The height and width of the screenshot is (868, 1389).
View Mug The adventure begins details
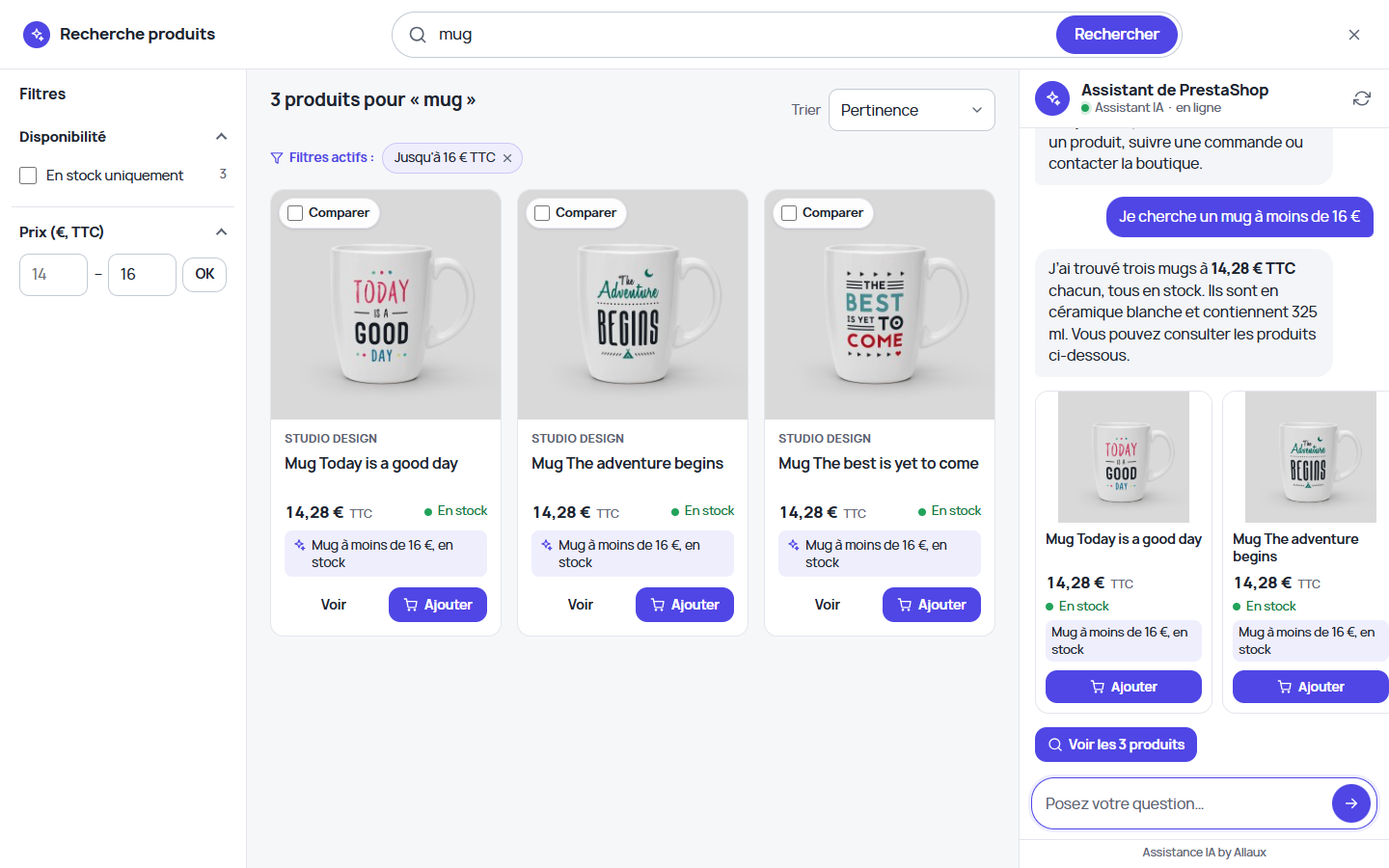(x=581, y=605)
